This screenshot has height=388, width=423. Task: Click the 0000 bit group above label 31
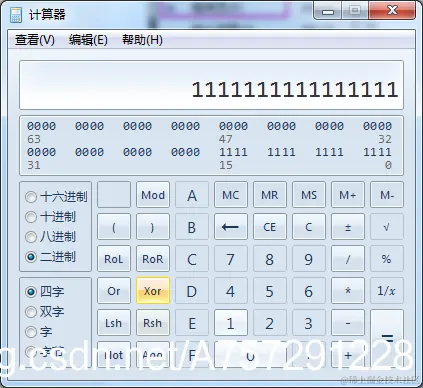[41, 152]
